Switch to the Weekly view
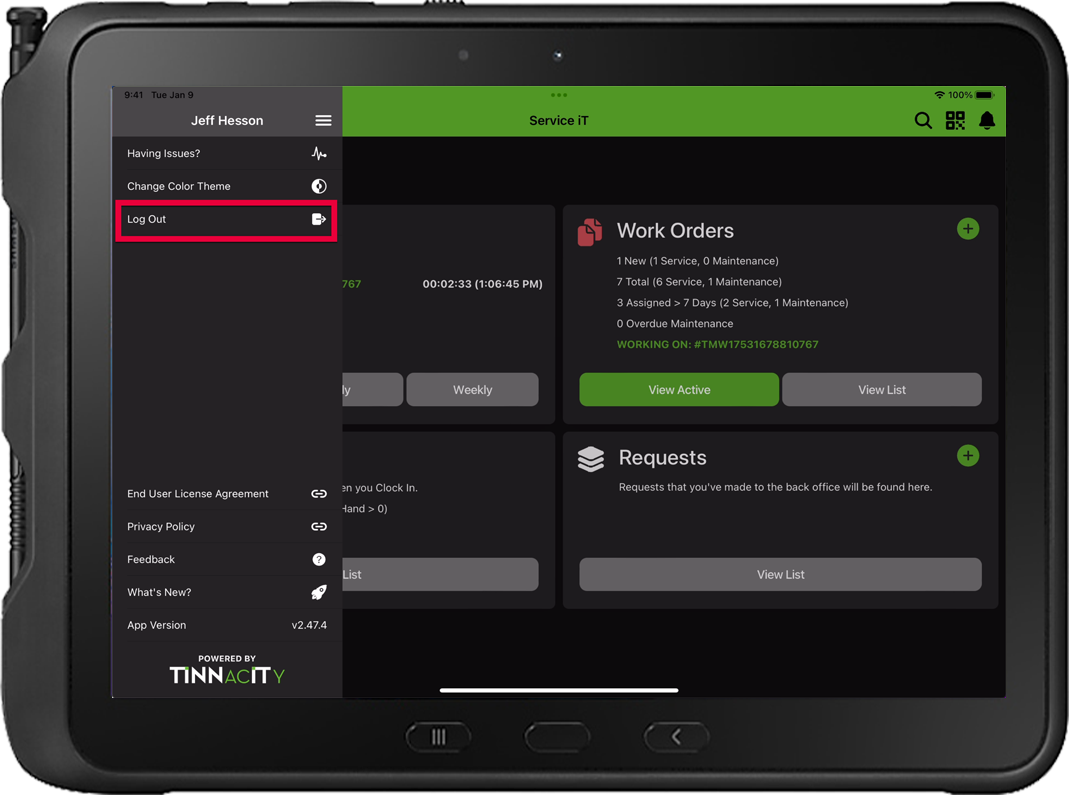Viewport: 1069px width, 795px height. tap(472, 389)
